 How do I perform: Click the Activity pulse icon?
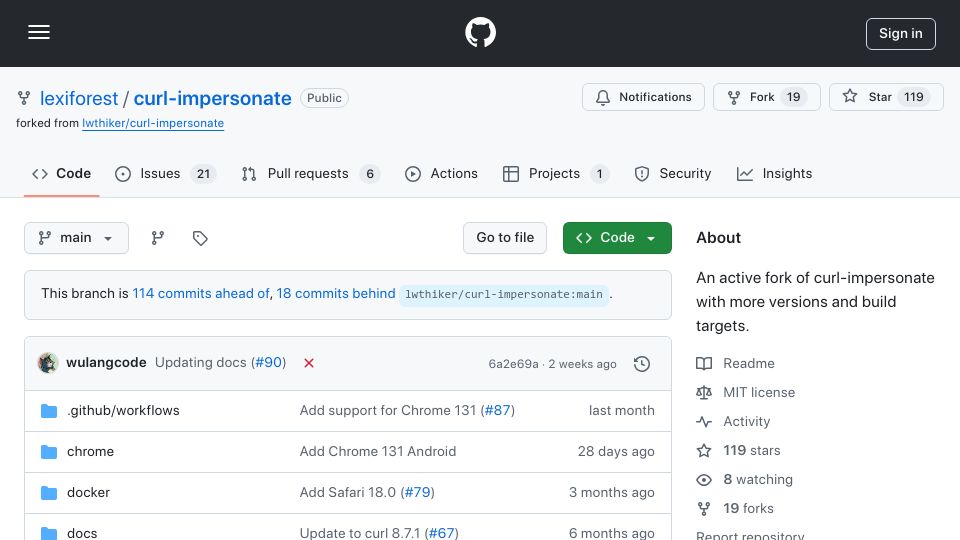coord(704,422)
